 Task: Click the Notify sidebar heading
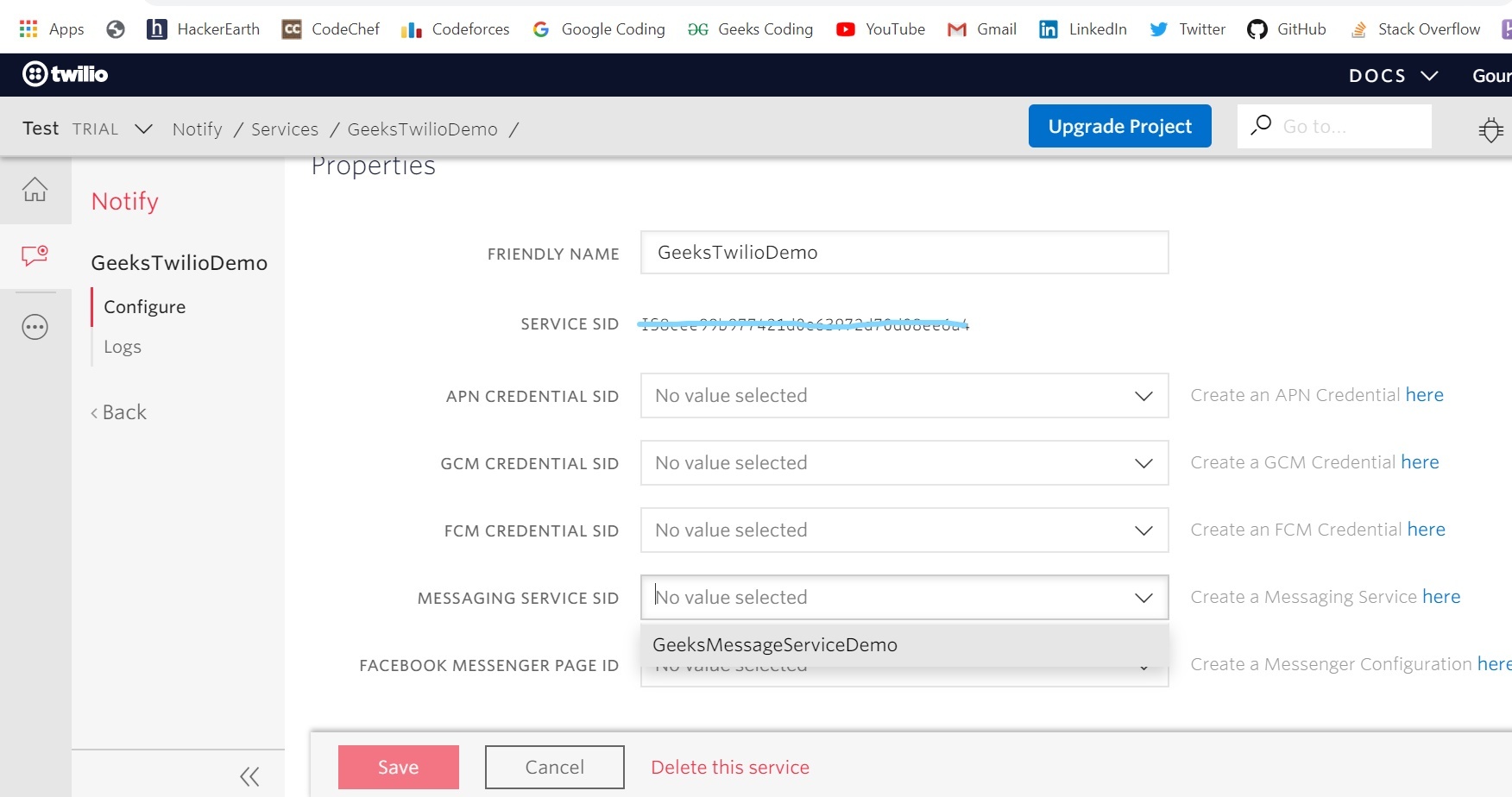point(125,201)
